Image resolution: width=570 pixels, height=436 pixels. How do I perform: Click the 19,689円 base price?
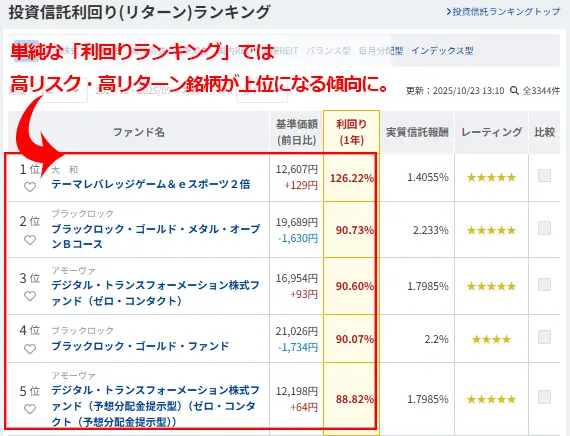pyautogui.click(x=297, y=222)
